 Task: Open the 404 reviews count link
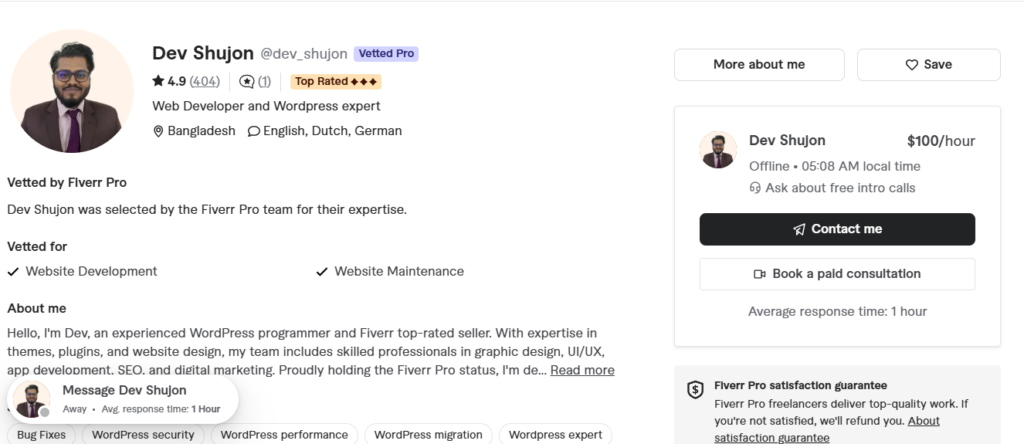tap(204, 82)
